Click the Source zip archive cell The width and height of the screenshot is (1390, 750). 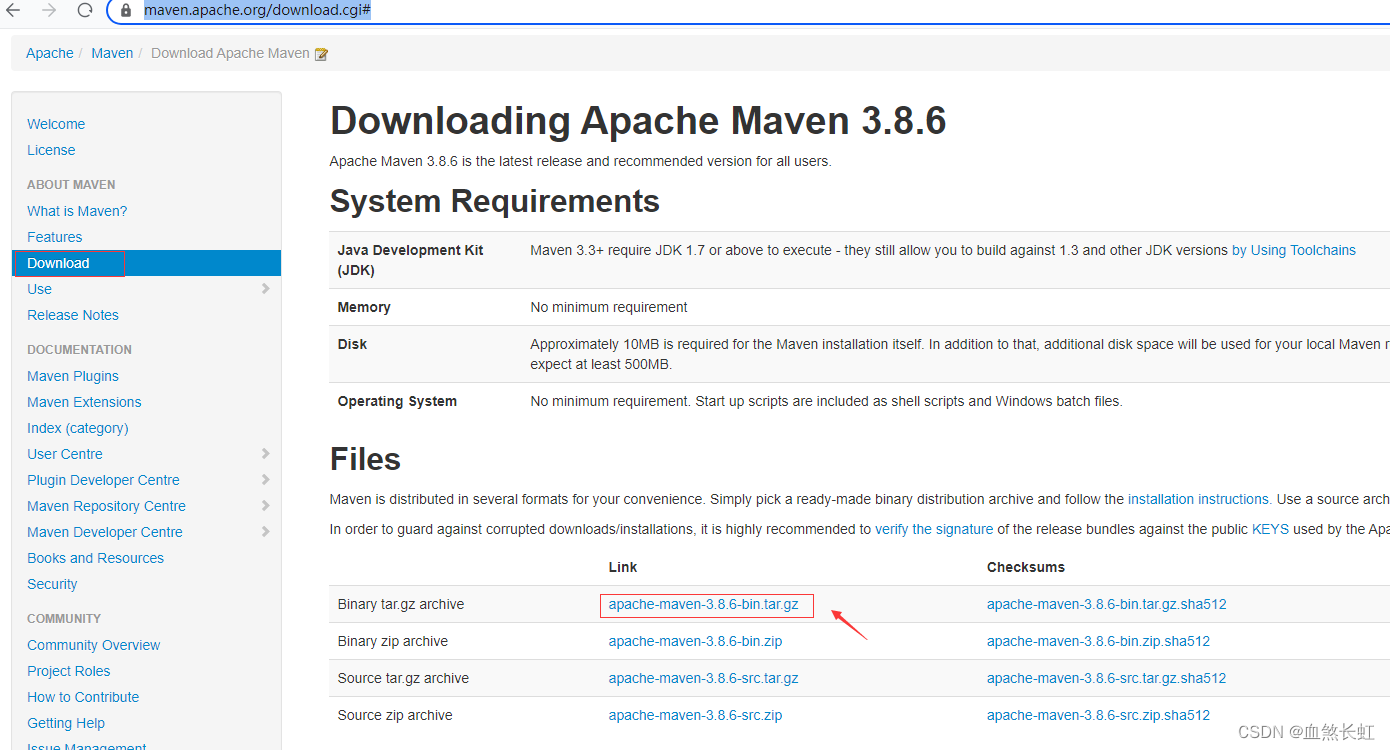coord(395,715)
